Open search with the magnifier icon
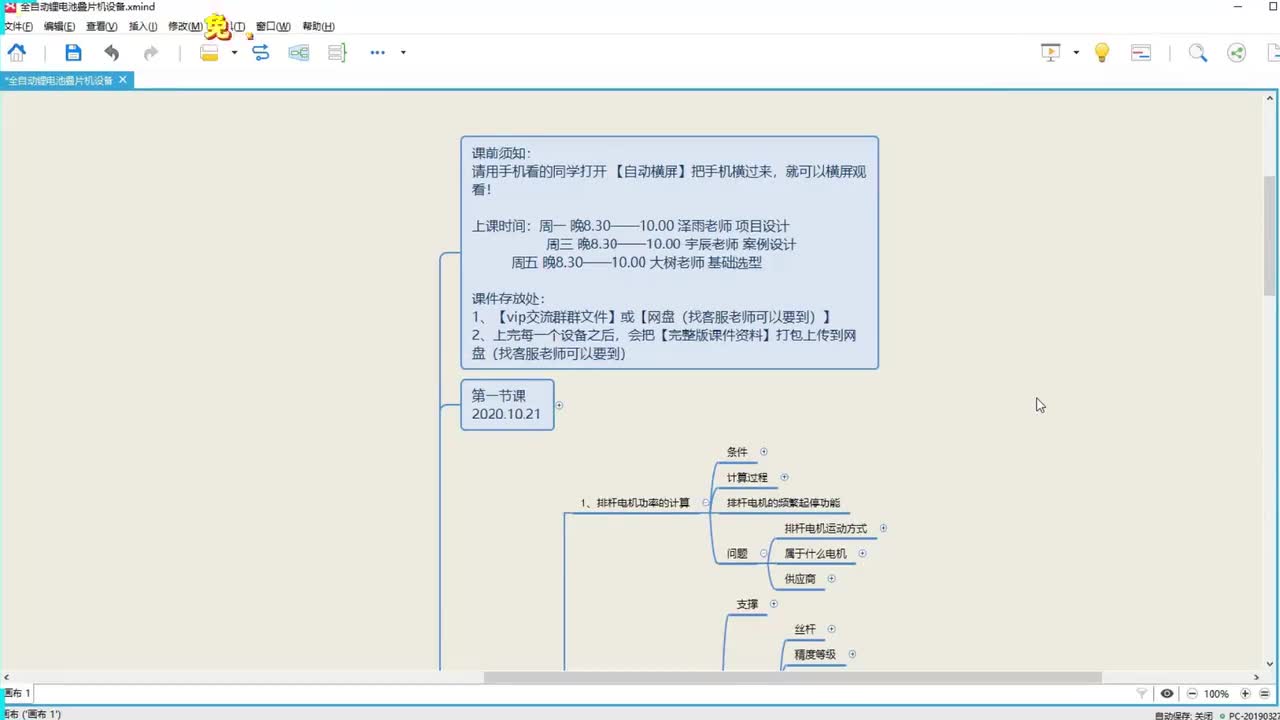This screenshot has width=1280, height=720. 1198,53
